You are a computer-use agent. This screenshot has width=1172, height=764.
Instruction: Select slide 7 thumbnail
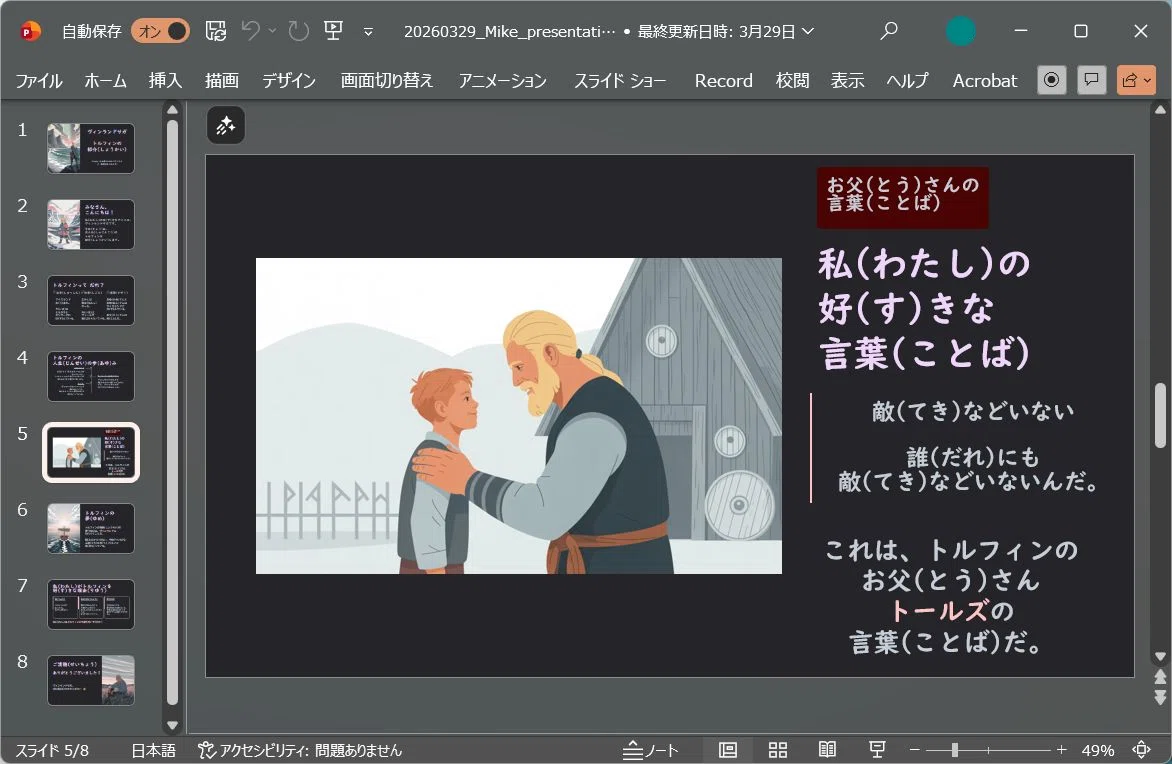90,604
